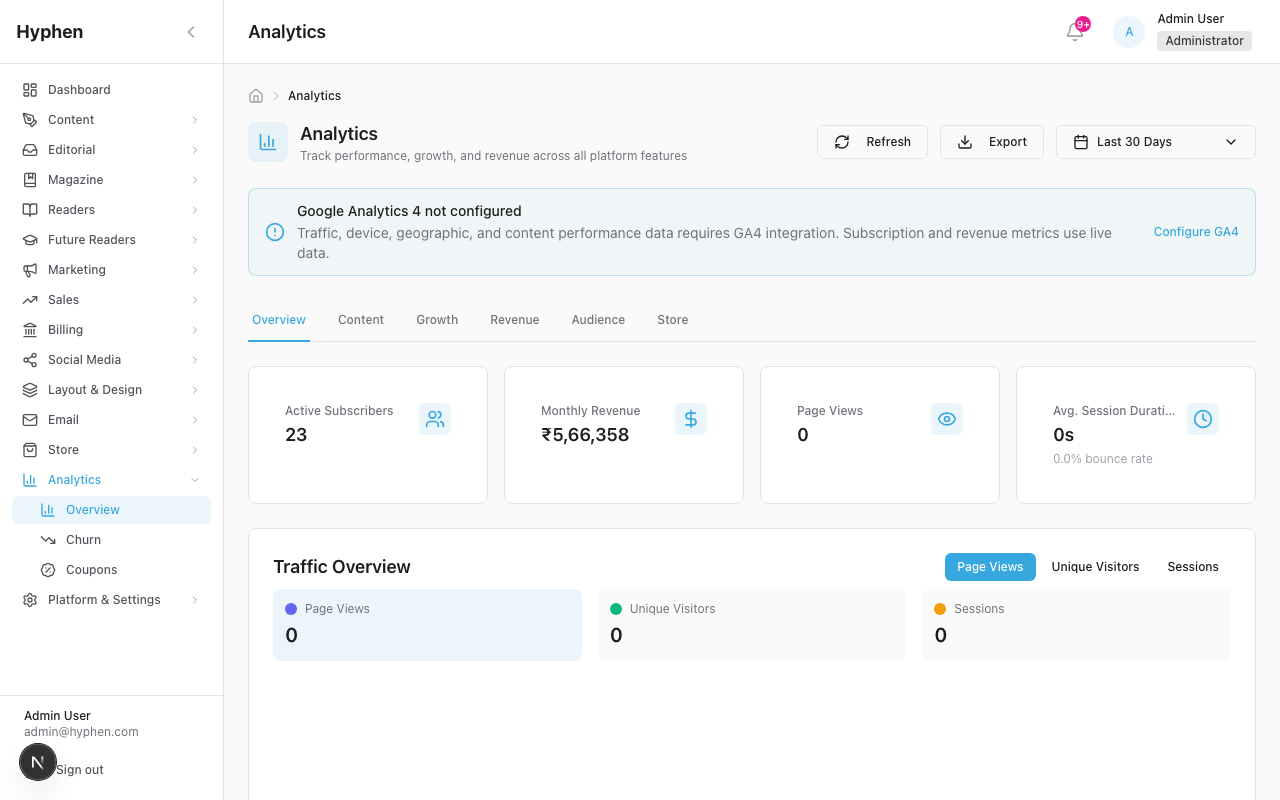Click the Page Views eye icon
Screen dimensions: 1280x800
(x=947, y=419)
